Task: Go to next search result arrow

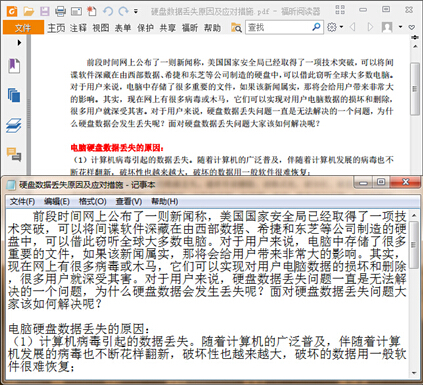Action: point(370,27)
